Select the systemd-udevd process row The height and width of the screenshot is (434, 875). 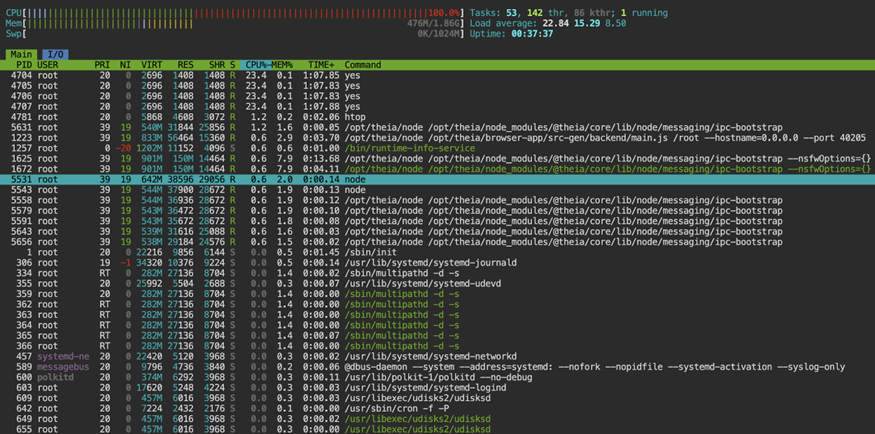pos(438,283)
